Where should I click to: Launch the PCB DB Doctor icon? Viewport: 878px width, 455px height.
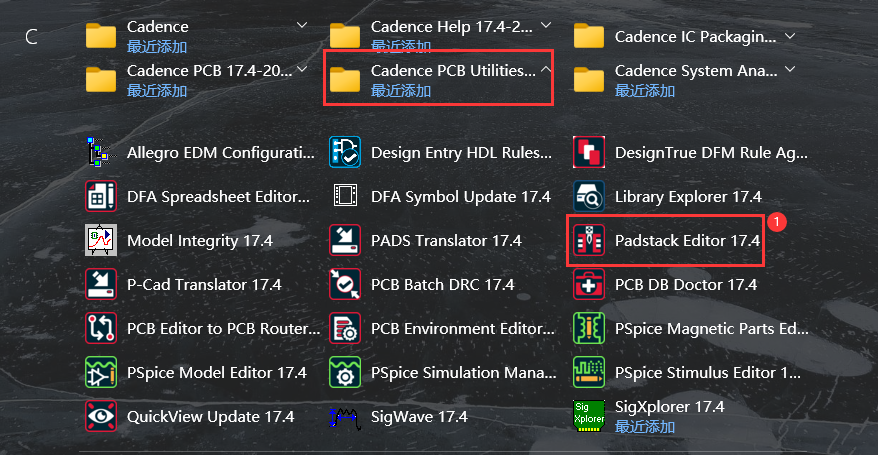(589, 284)
